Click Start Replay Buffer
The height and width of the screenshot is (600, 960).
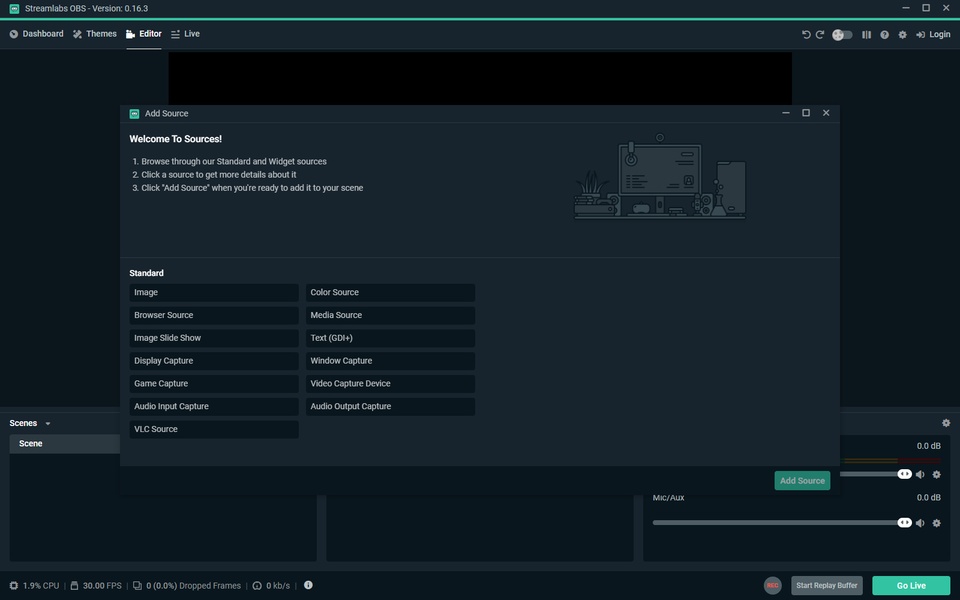pos(827,585)
